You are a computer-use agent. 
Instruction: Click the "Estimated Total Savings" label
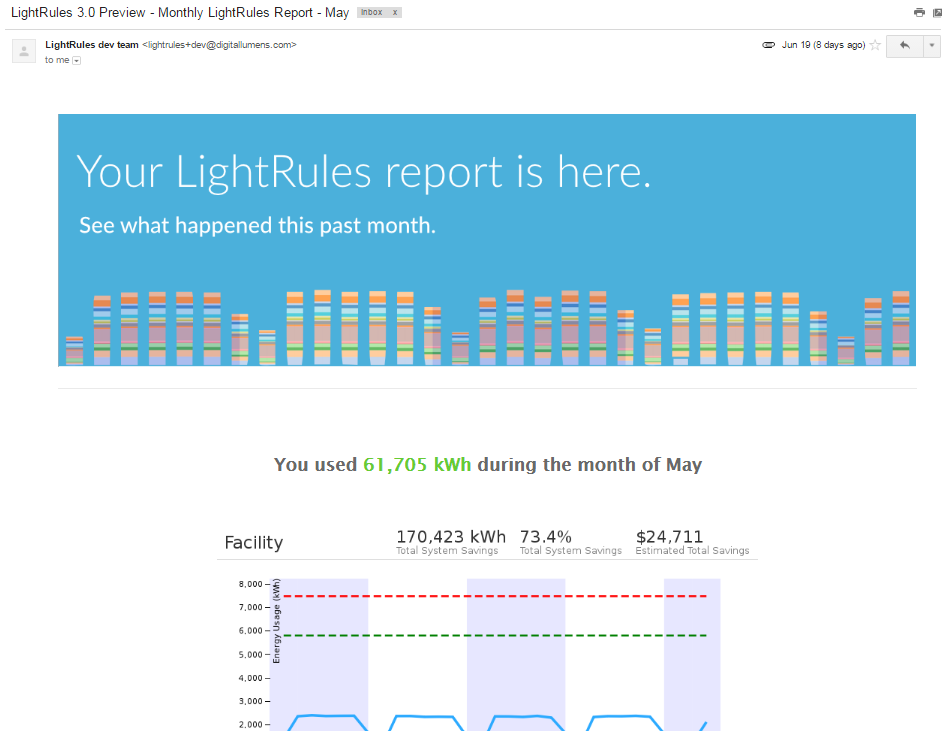(x=693, y=551)
